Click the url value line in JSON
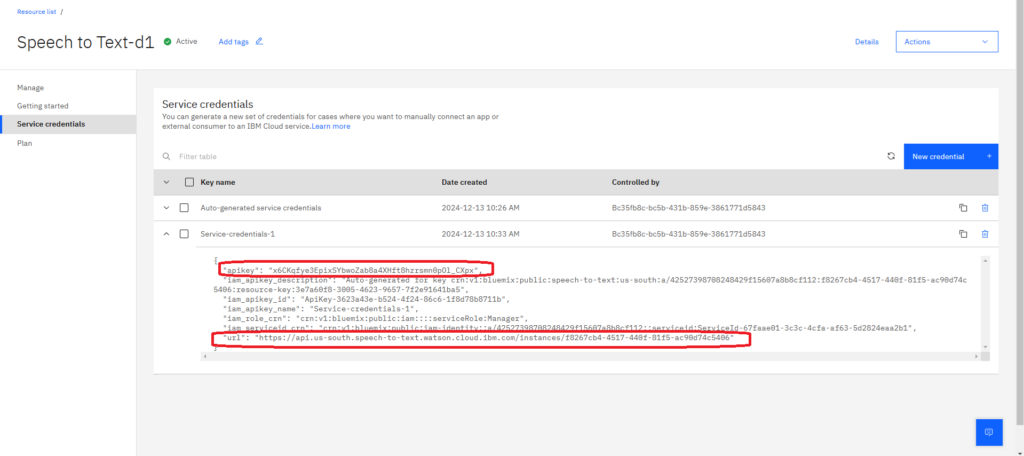 pos(478,338)
